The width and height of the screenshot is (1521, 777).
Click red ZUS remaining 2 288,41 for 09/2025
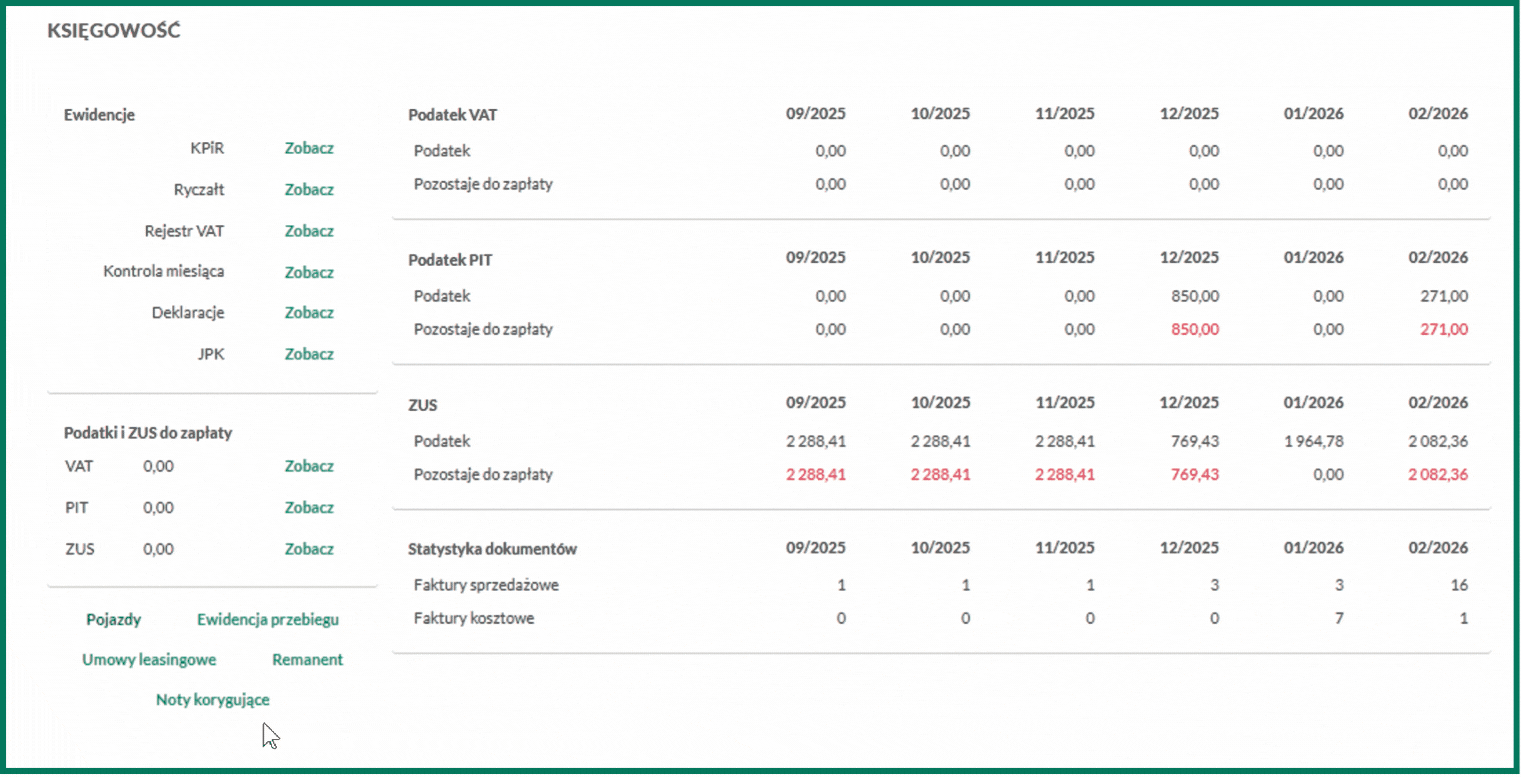[x=816, y=475]
